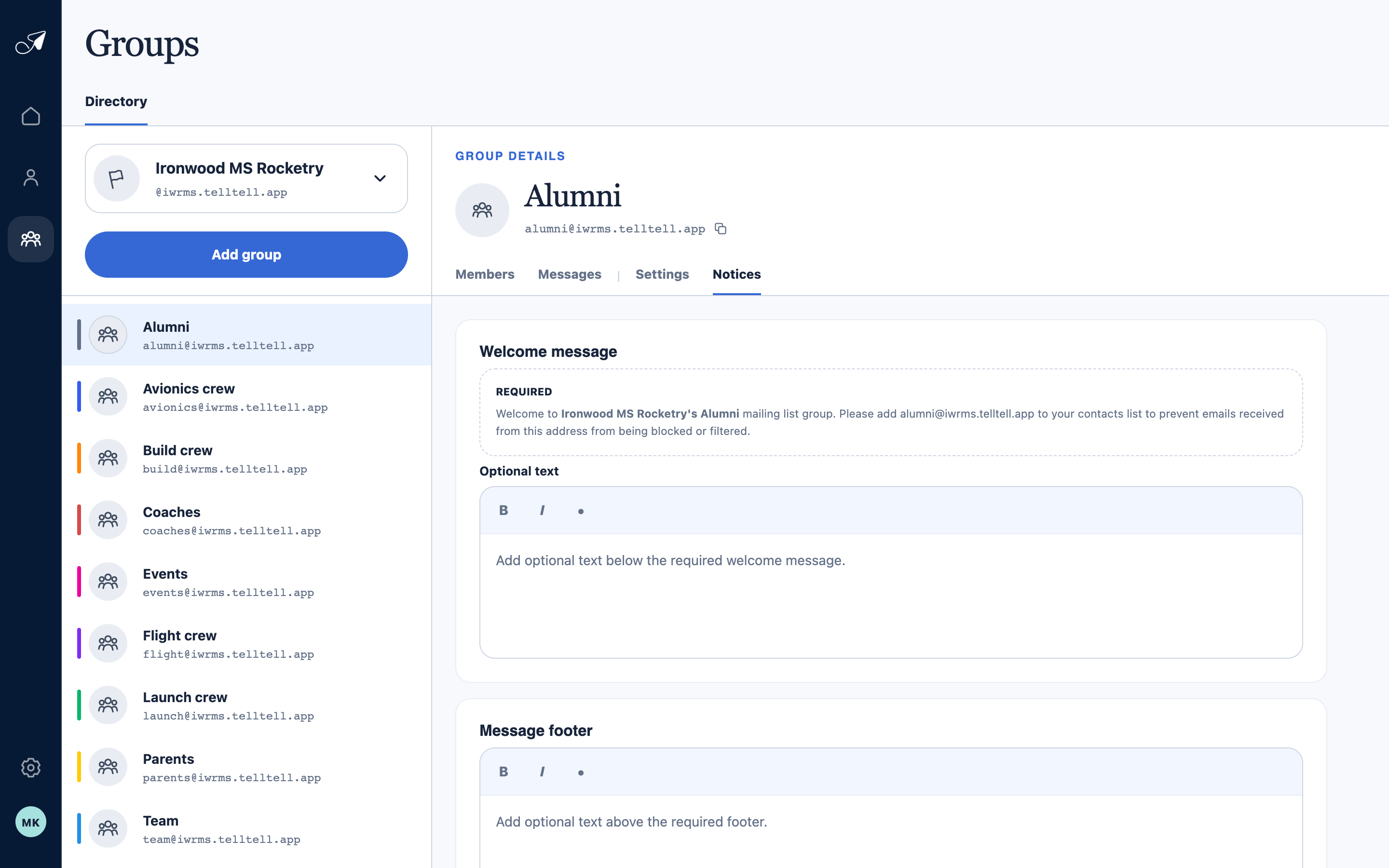Select Team group name

pos(160,821)
